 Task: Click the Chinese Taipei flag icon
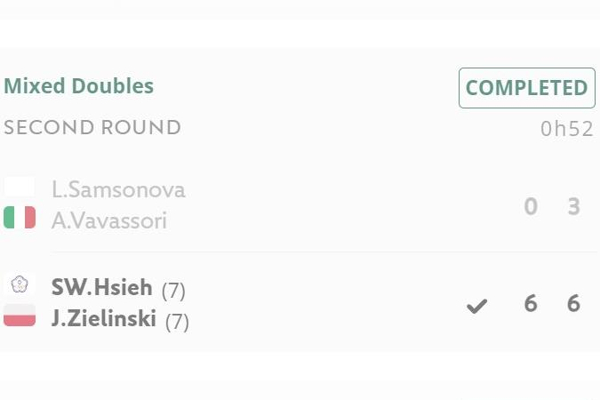[20, 284]
